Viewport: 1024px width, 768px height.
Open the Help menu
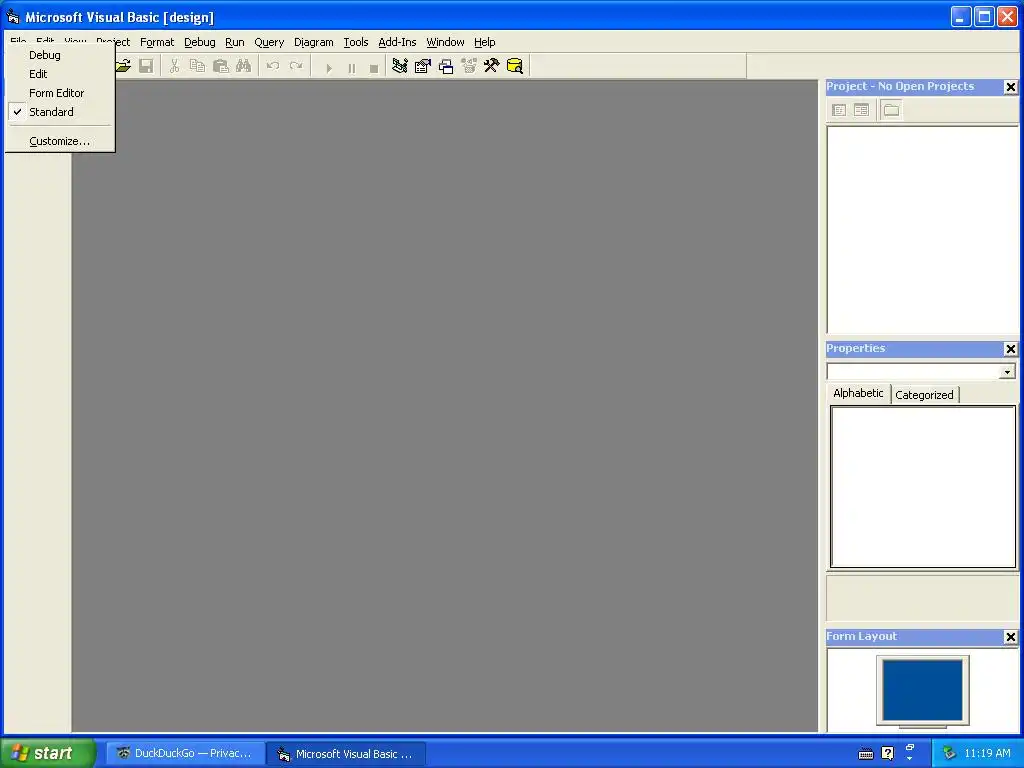(x=485, y=42)
